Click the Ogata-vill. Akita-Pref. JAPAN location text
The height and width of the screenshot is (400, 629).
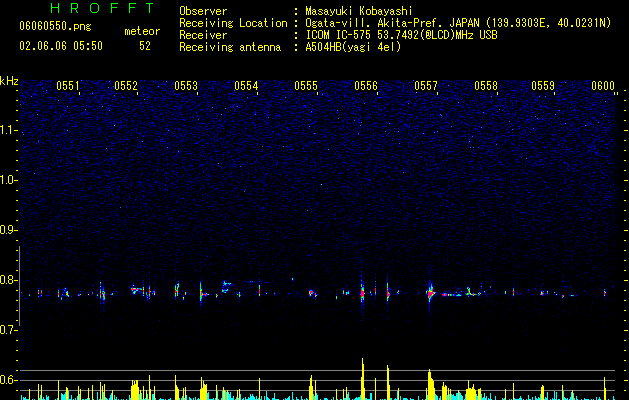pos(391,23)
